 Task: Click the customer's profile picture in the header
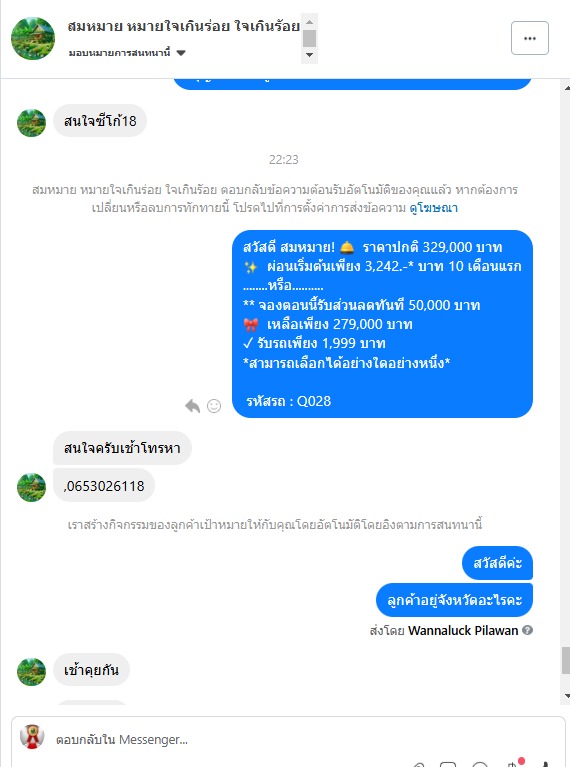pyautogui.click(x=33, y=38)
